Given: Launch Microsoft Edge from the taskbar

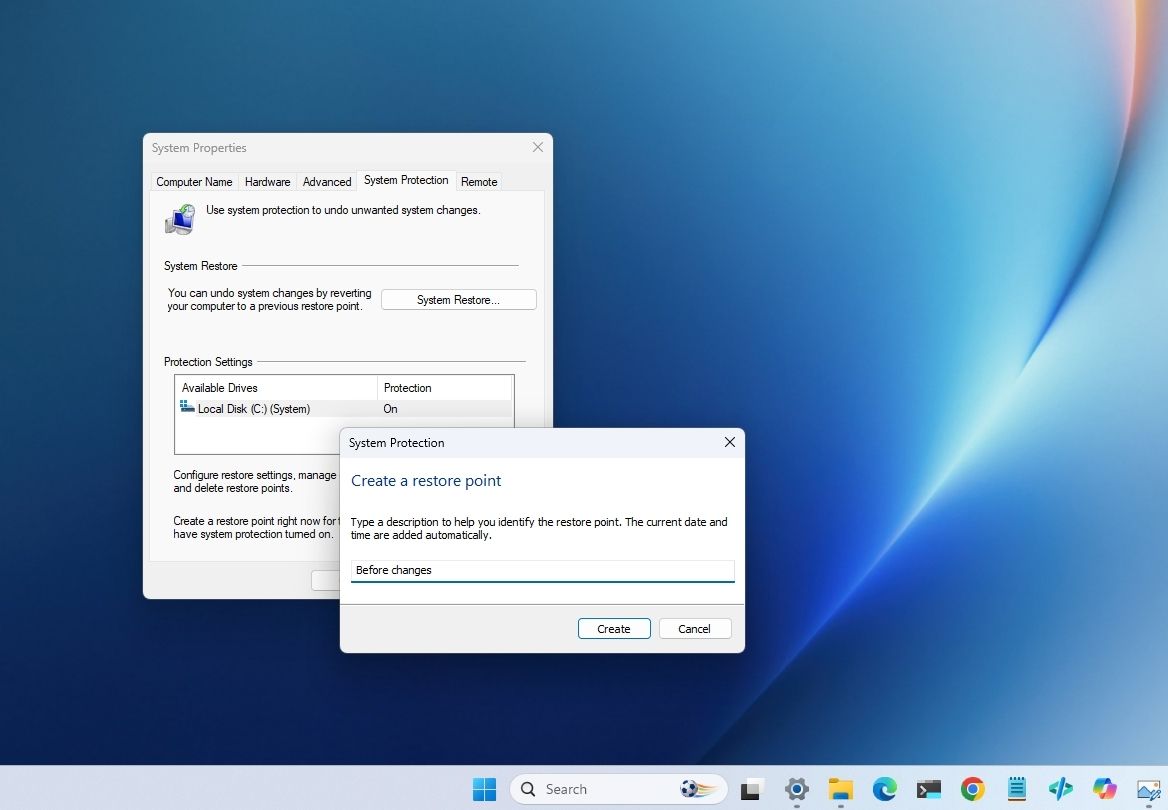Looking at the screenshot, I should (885, 789).
